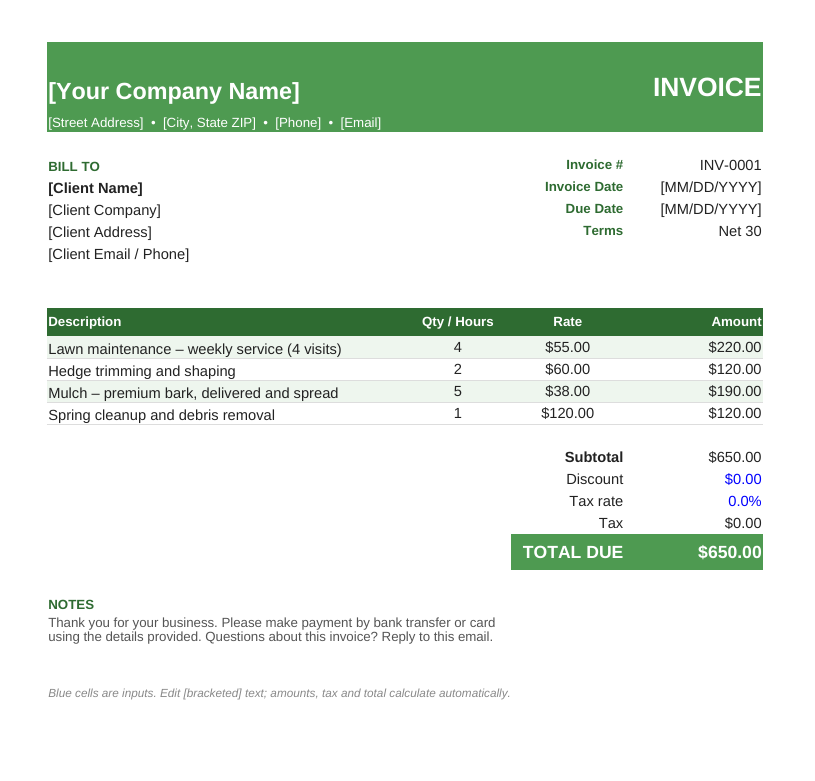This screenshot has height=781, width=815.
Task: Select the Subtotal $650.00 value
Action: (x=734, y=457)
